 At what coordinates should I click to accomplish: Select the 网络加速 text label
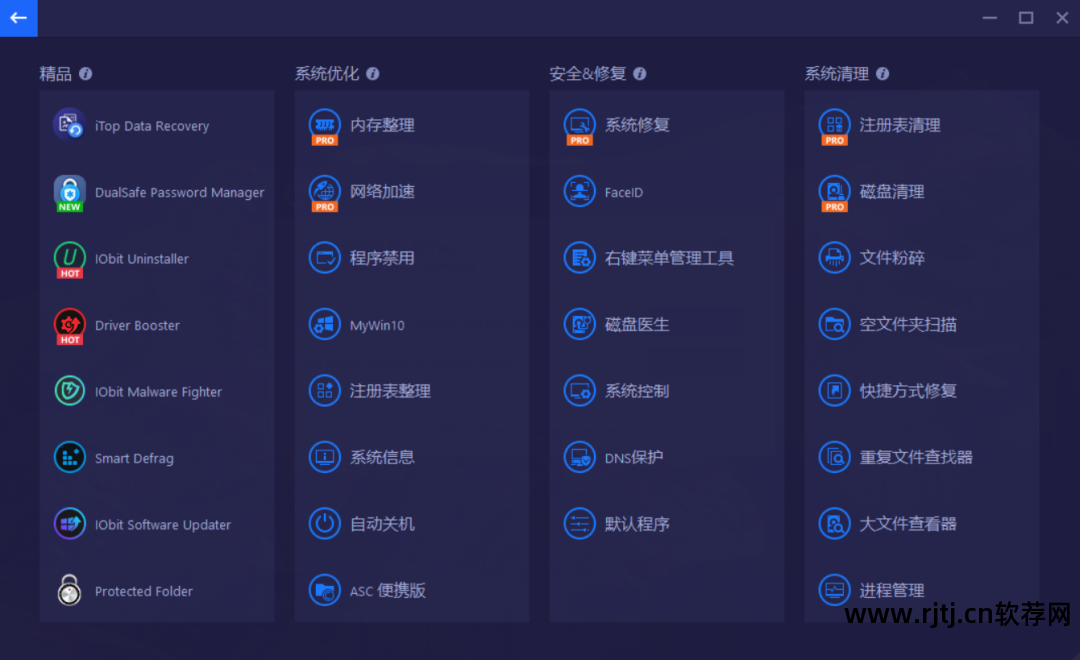pos(382,192)
